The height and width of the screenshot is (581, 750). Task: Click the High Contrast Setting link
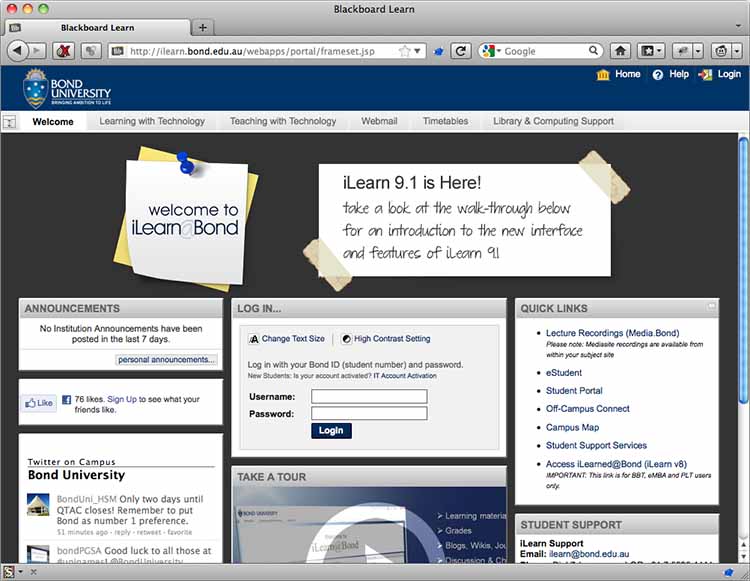[x=392, y=339]
